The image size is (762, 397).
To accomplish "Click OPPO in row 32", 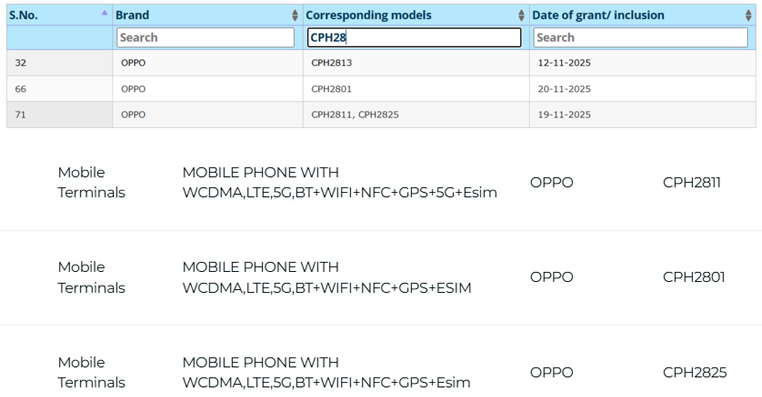I will point(133,63).
